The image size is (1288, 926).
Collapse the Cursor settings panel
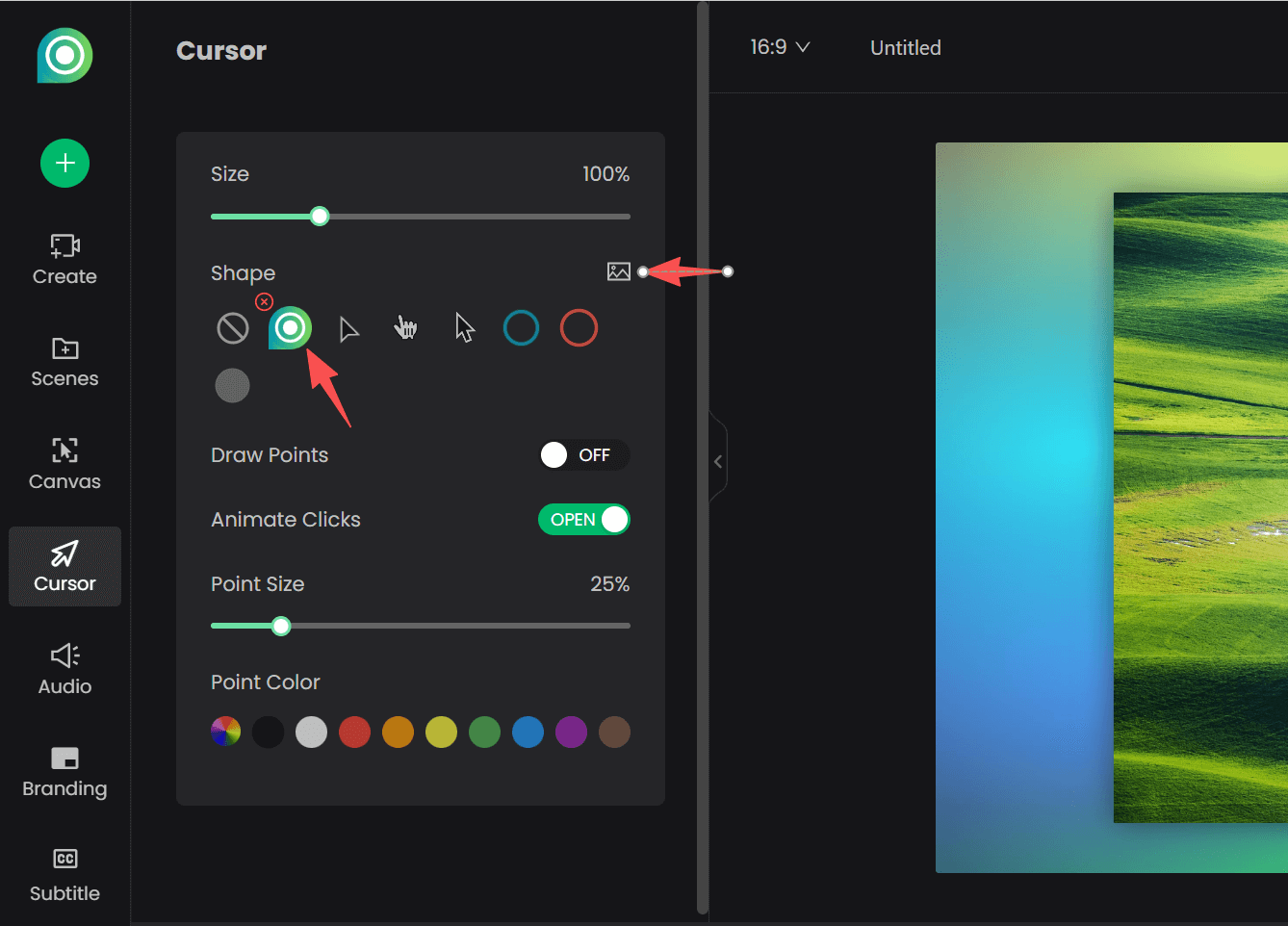[718, 461]
